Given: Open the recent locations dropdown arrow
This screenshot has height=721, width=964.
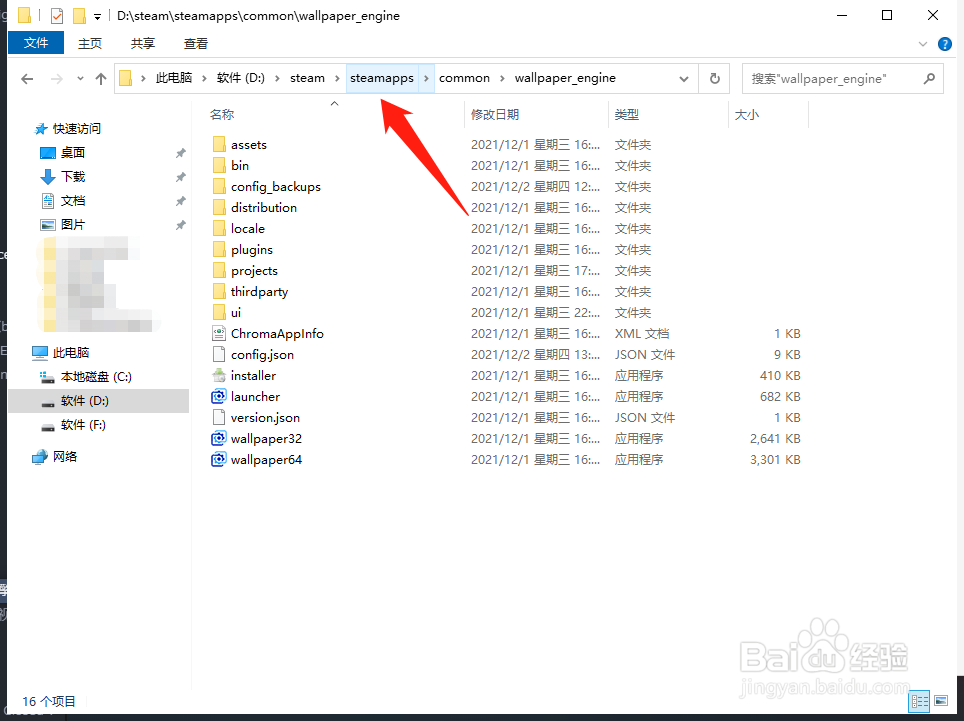Looking at the screenshot, I should pos(80,79).
